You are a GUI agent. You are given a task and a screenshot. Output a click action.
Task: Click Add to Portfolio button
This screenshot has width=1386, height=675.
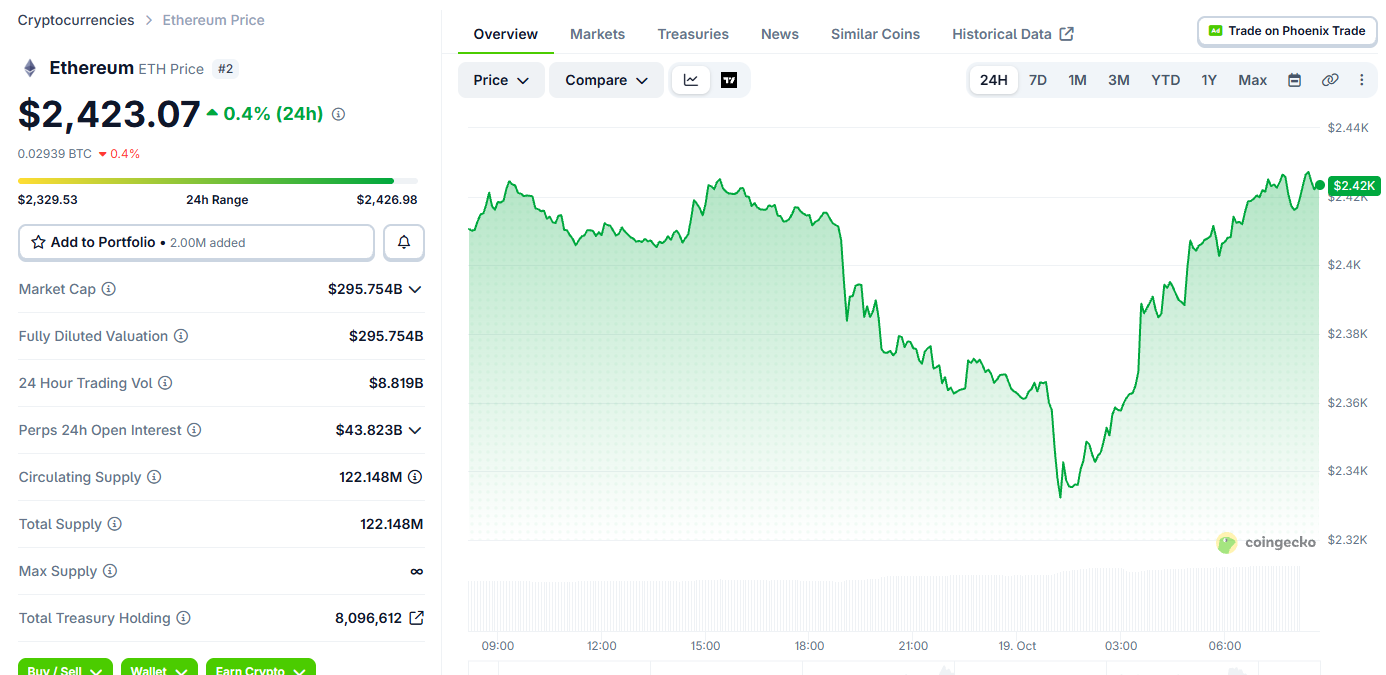tap(196, 242)
